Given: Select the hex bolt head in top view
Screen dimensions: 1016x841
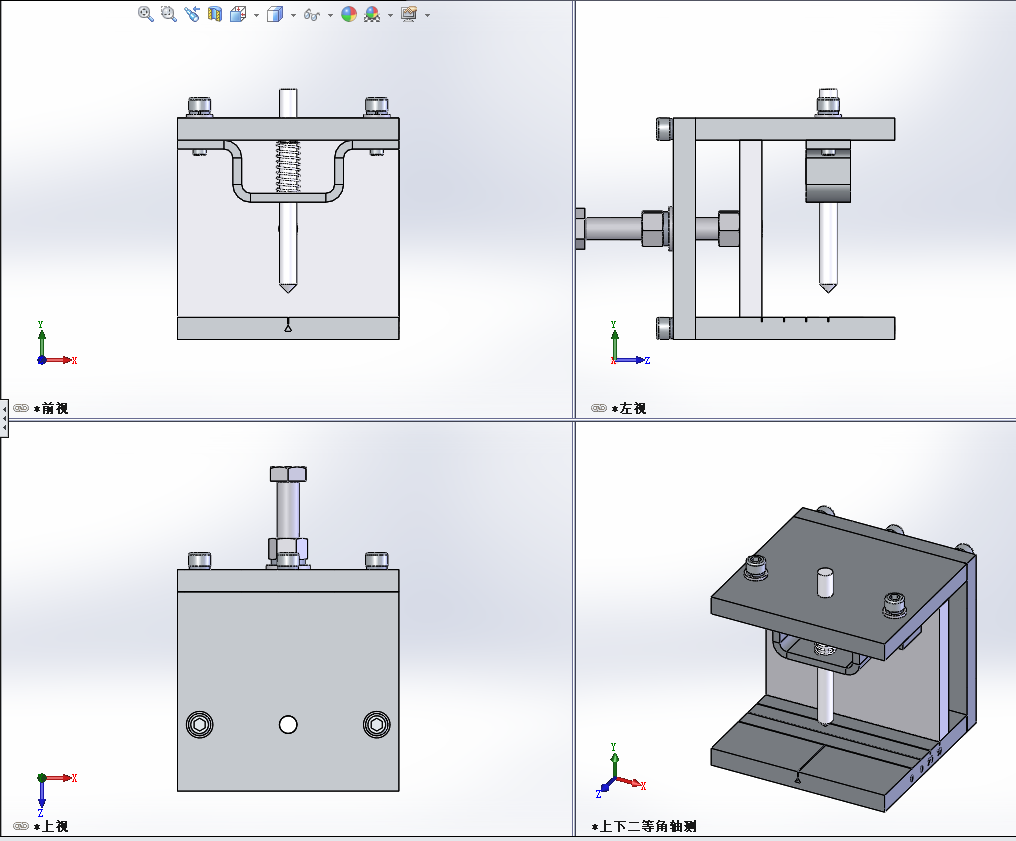Looking at the screenshot, I should click(288, 474).
